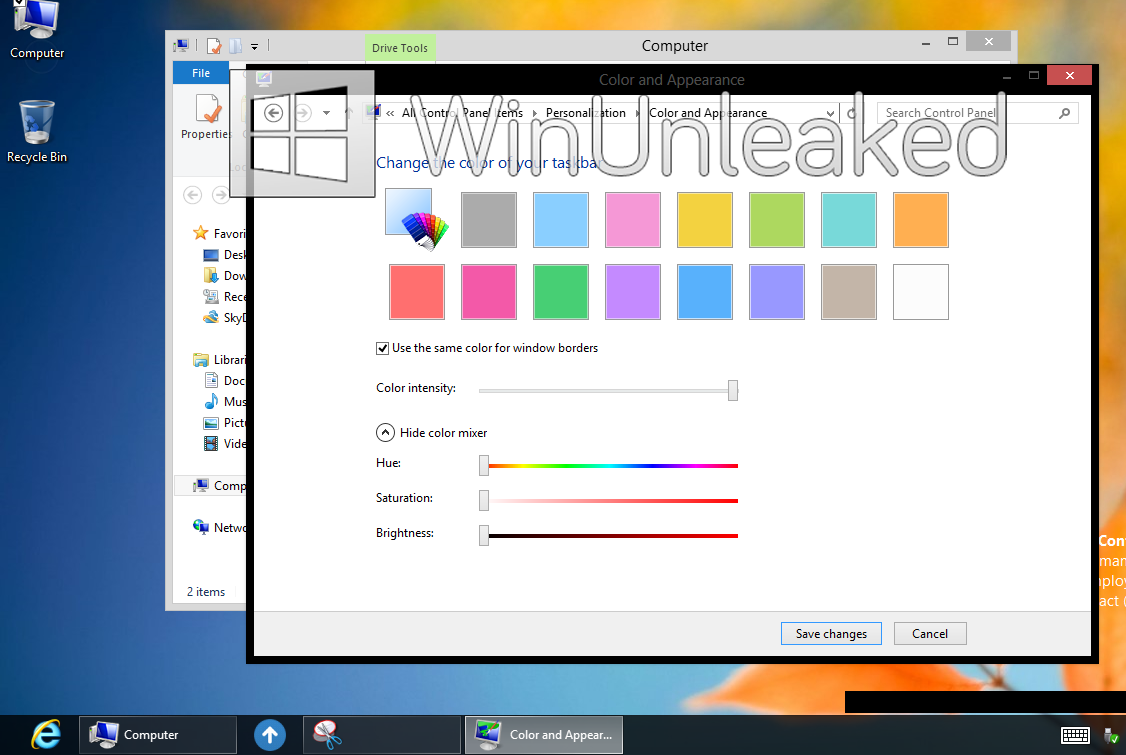Select Network in the navigation pane
The width and height of the screenshot is (1126, 755).
point(227,527)
